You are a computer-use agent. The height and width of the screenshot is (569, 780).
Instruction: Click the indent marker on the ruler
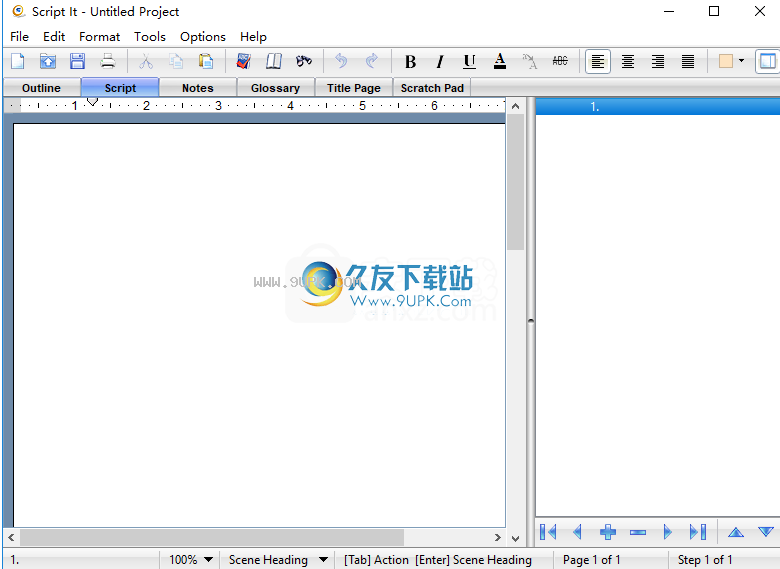coord(92,102)
